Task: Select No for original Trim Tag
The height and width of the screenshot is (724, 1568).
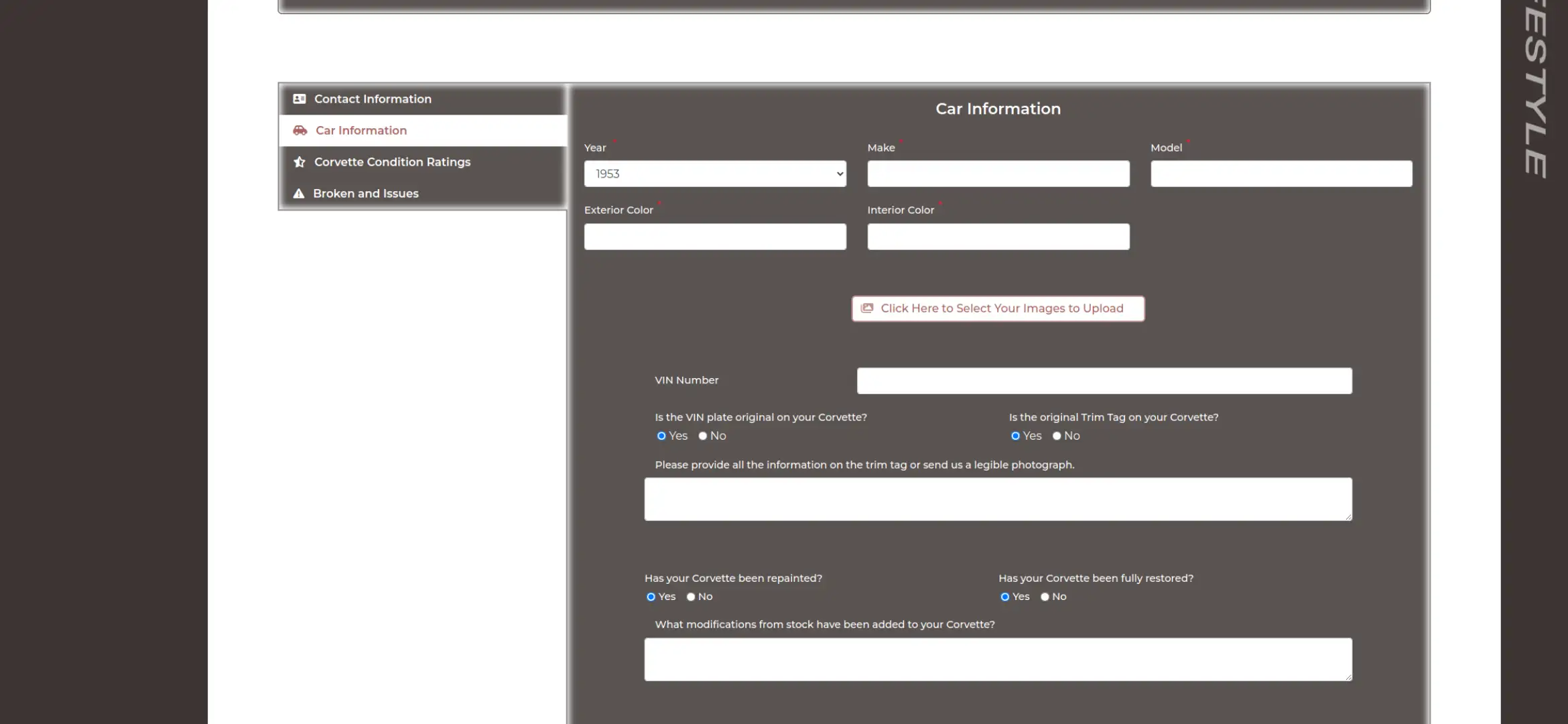Action: 1057,436
